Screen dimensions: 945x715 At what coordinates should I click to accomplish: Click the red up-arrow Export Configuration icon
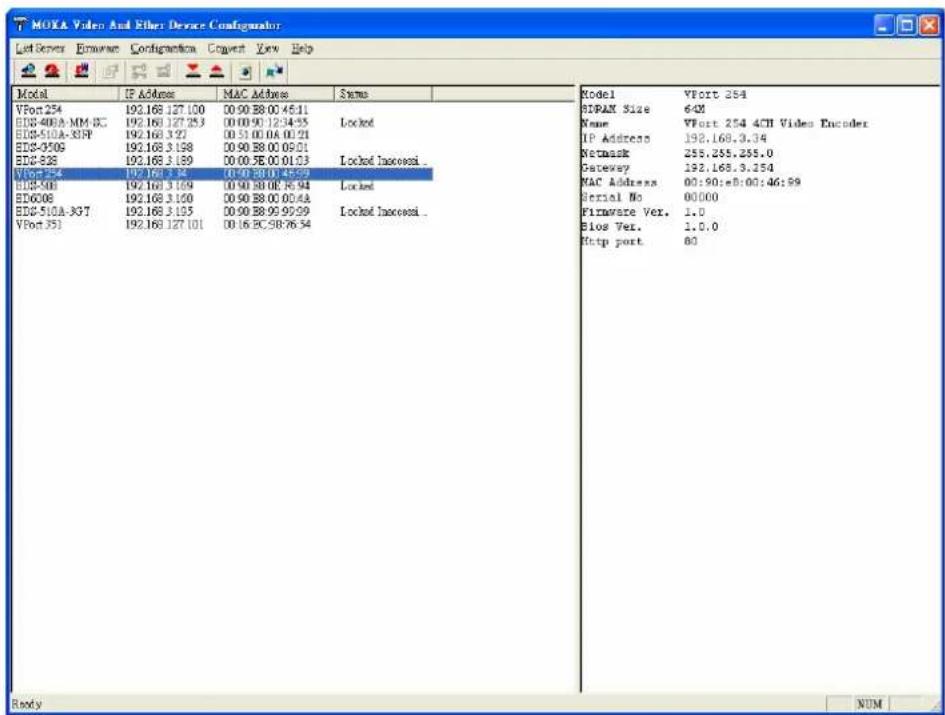click(217, 71)
